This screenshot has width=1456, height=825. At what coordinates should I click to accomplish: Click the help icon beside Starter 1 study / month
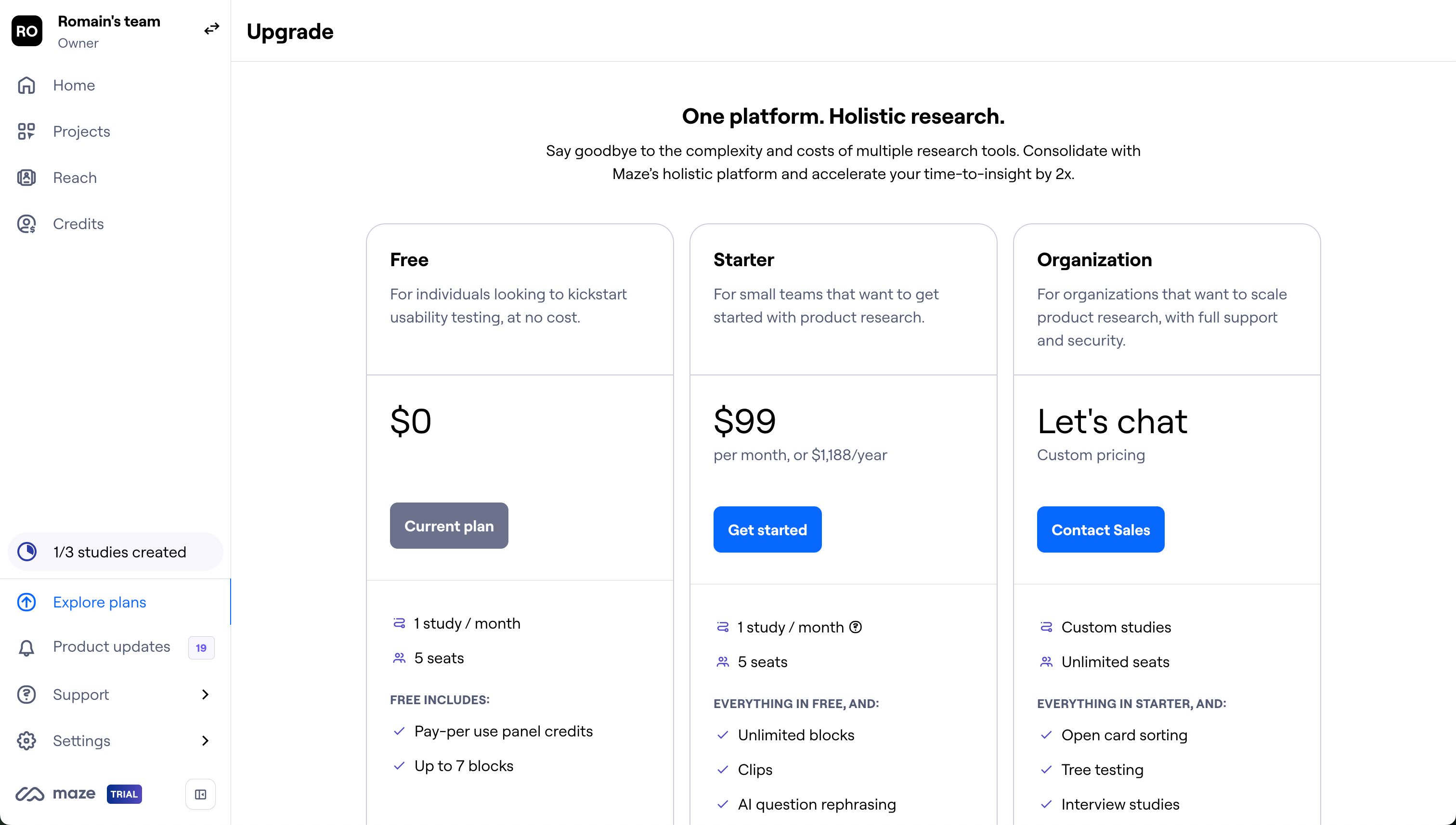856,627
